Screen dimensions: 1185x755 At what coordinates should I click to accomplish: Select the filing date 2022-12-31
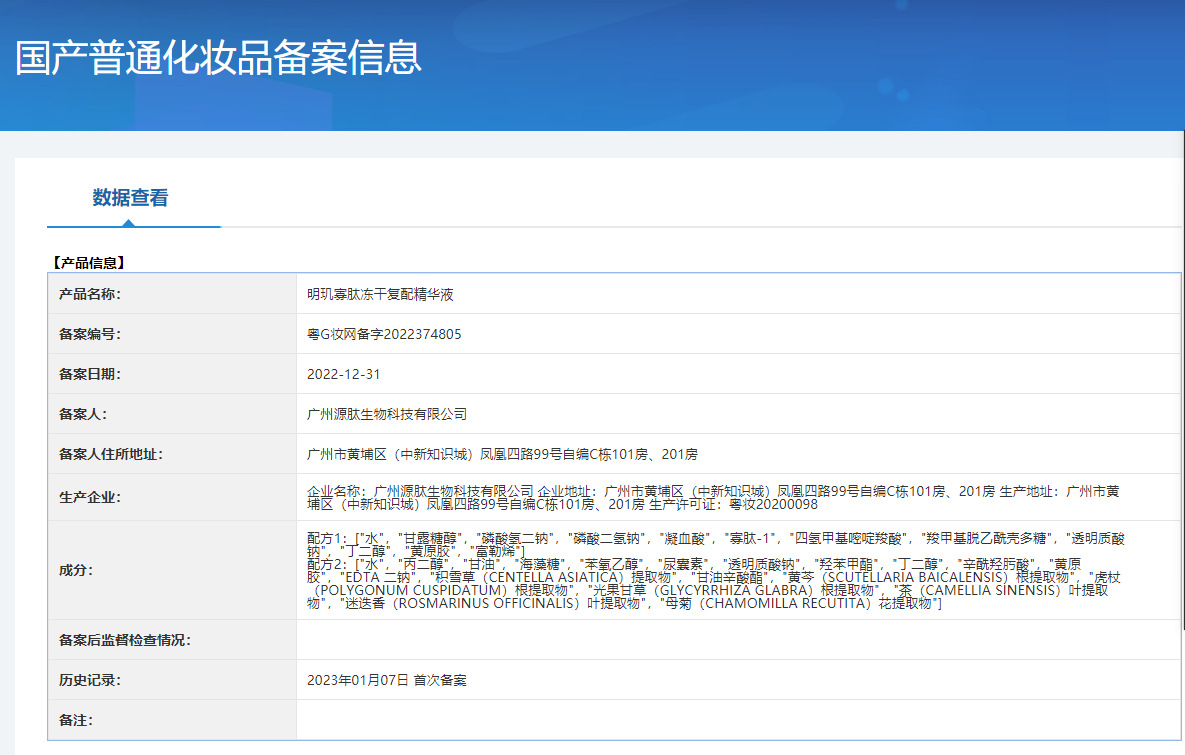(x=343, y=374)
